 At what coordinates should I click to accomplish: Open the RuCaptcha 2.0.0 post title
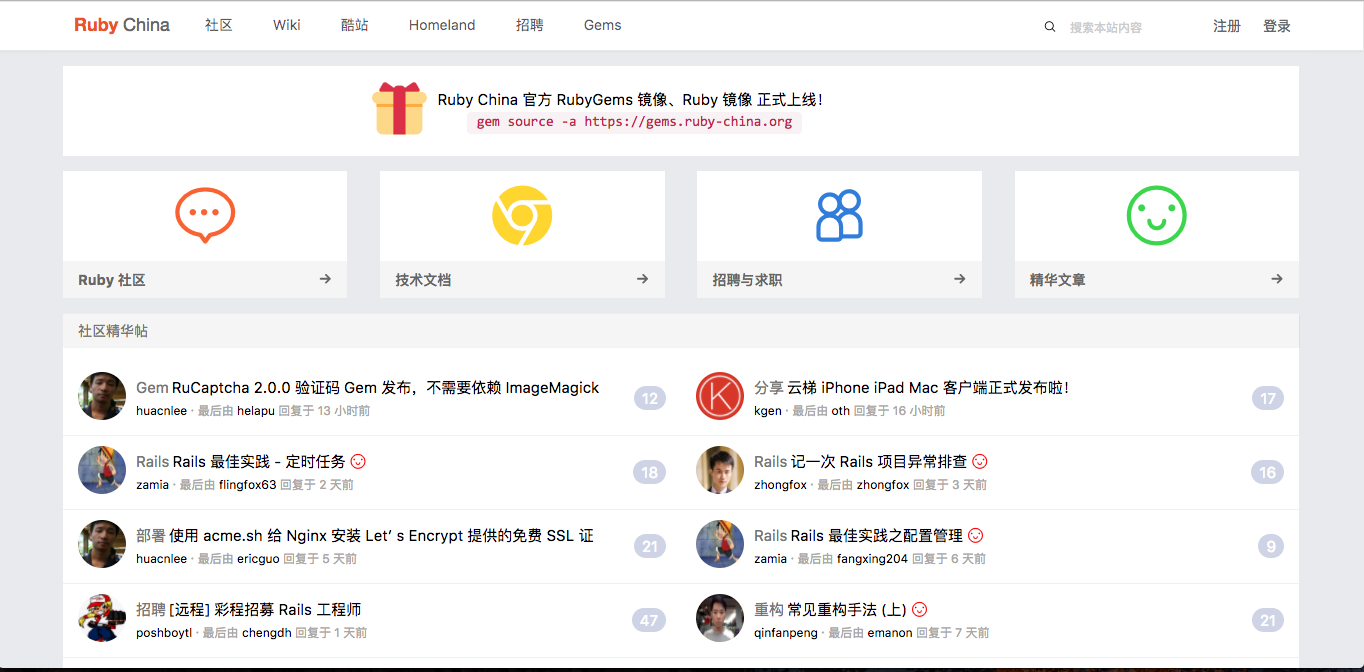click(x=386, y=387)
